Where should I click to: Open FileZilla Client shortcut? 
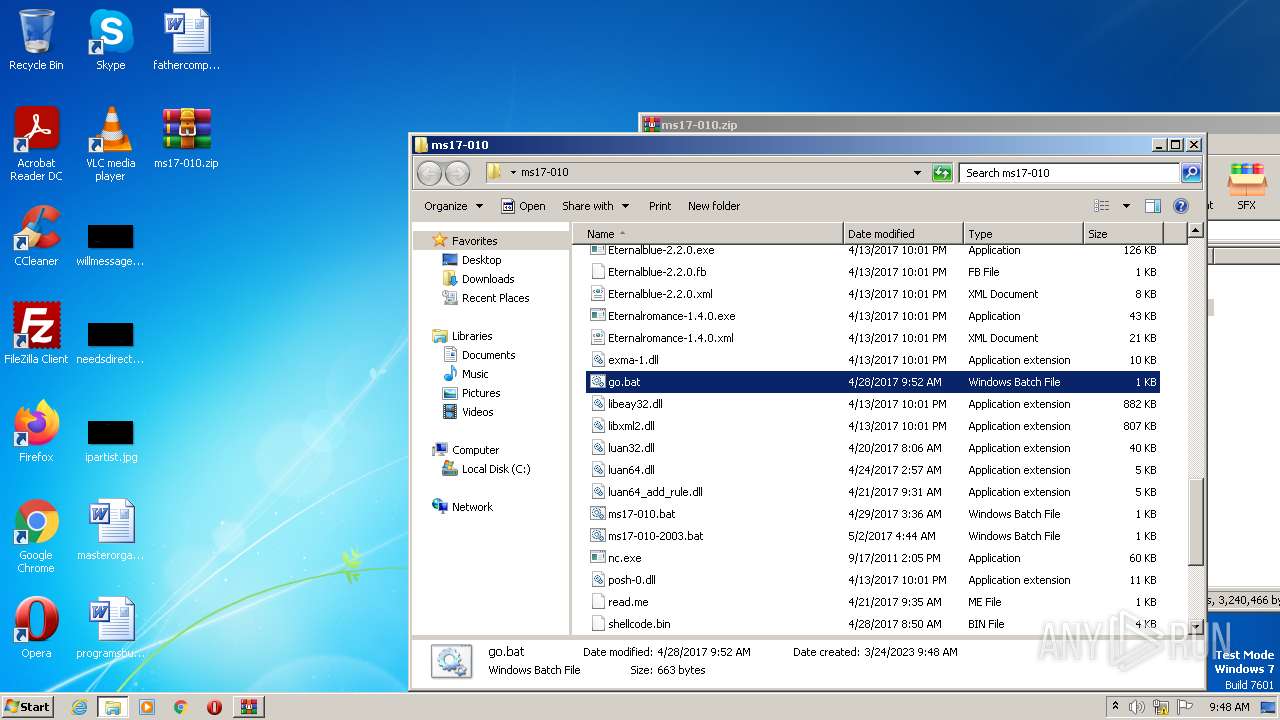pos(36,334)
